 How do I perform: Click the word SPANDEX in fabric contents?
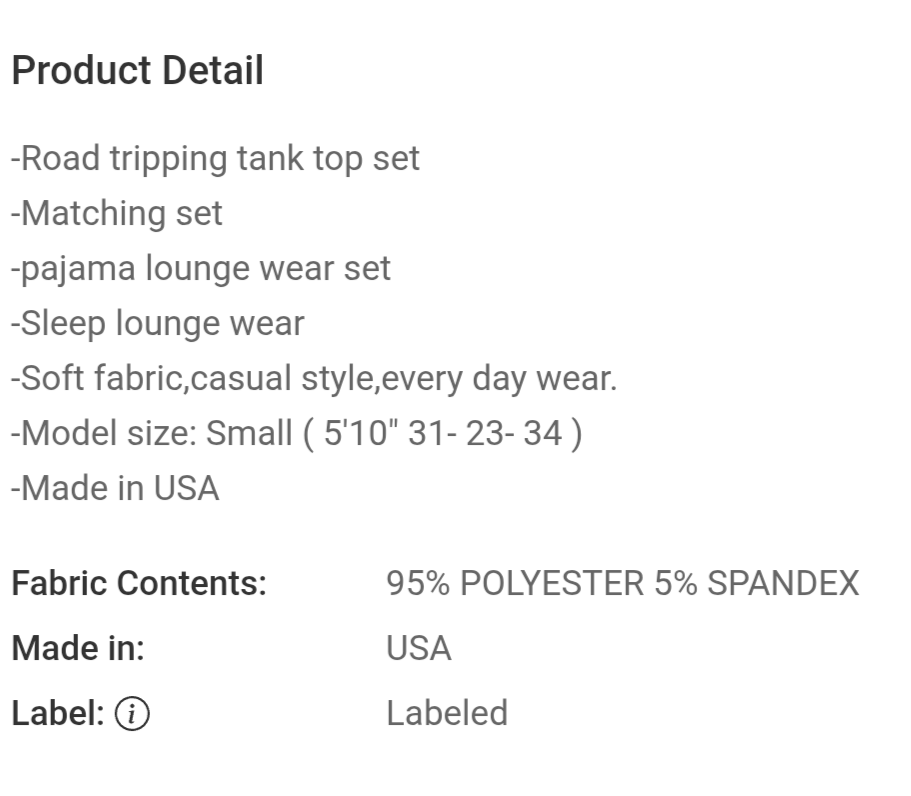tap(783, 583)
